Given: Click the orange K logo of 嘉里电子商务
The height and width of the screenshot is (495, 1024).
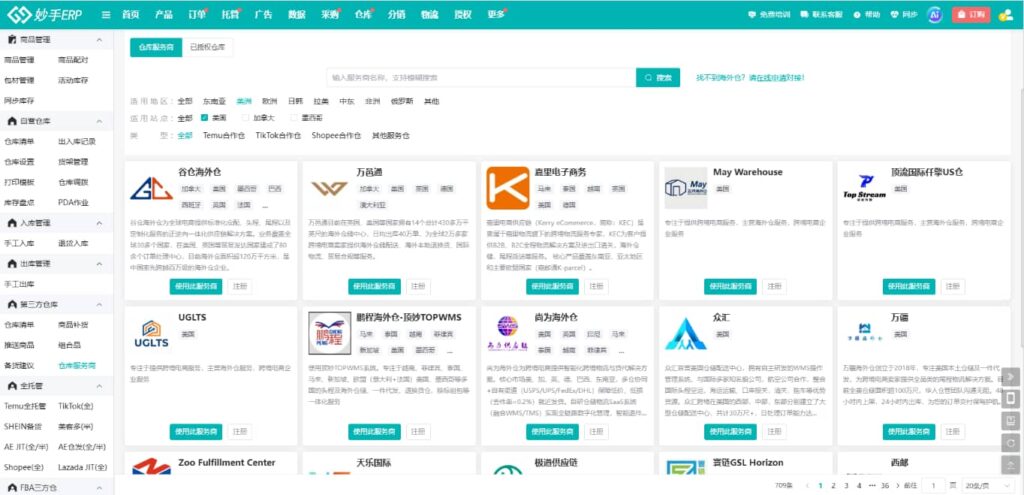Looking at the screenshot, I should pos(507,188).
